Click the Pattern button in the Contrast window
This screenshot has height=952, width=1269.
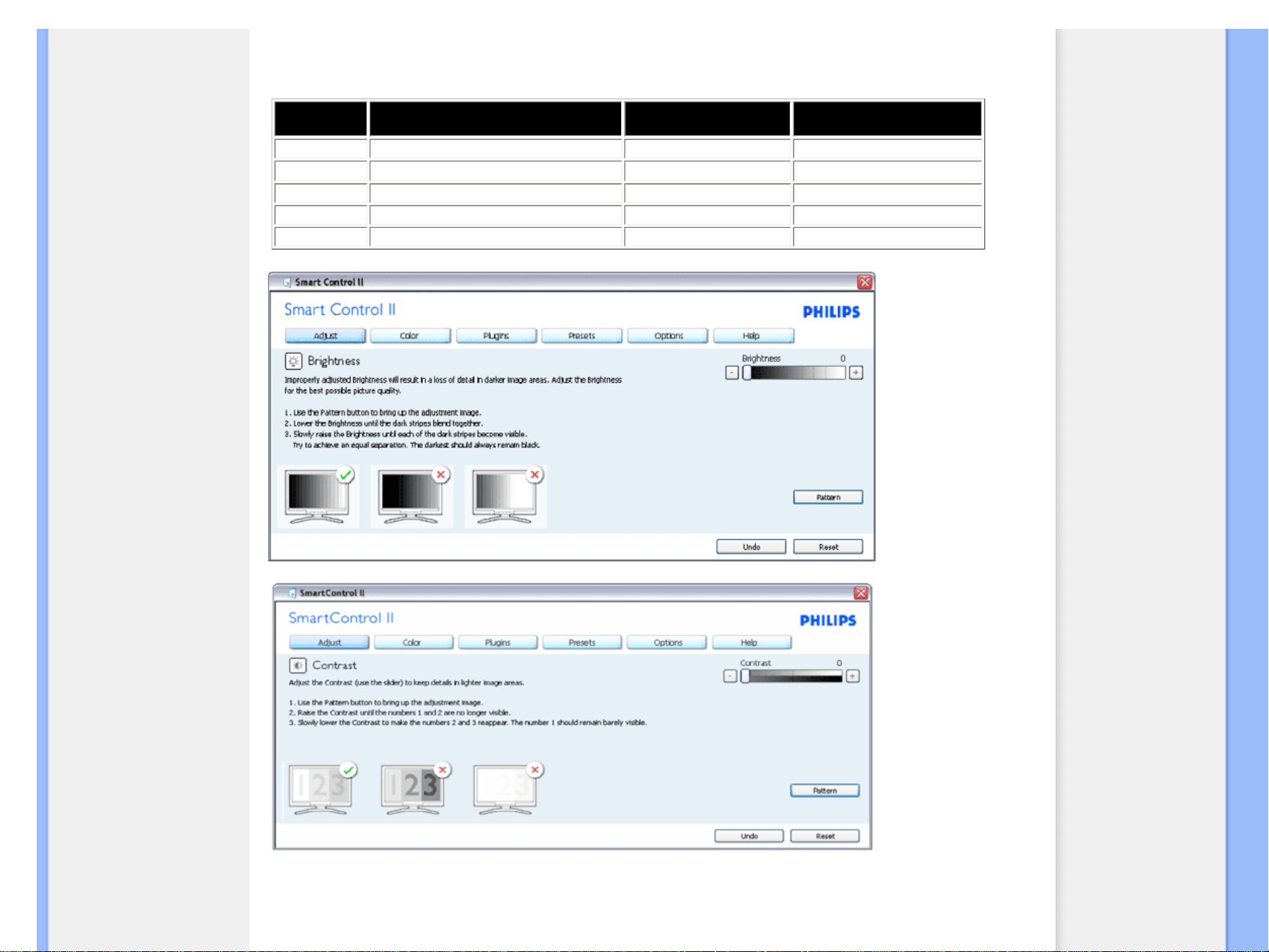(x=825, y=791)
